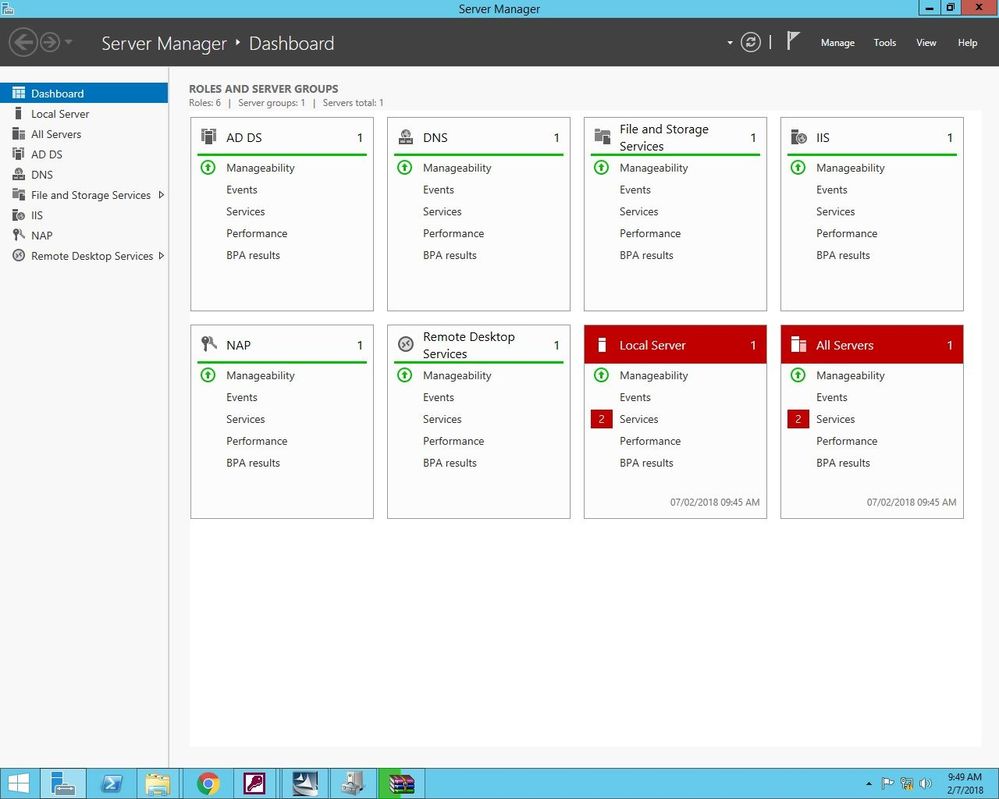
Task: Click the All Servers tile header icon
Action: tap(798, 345)
